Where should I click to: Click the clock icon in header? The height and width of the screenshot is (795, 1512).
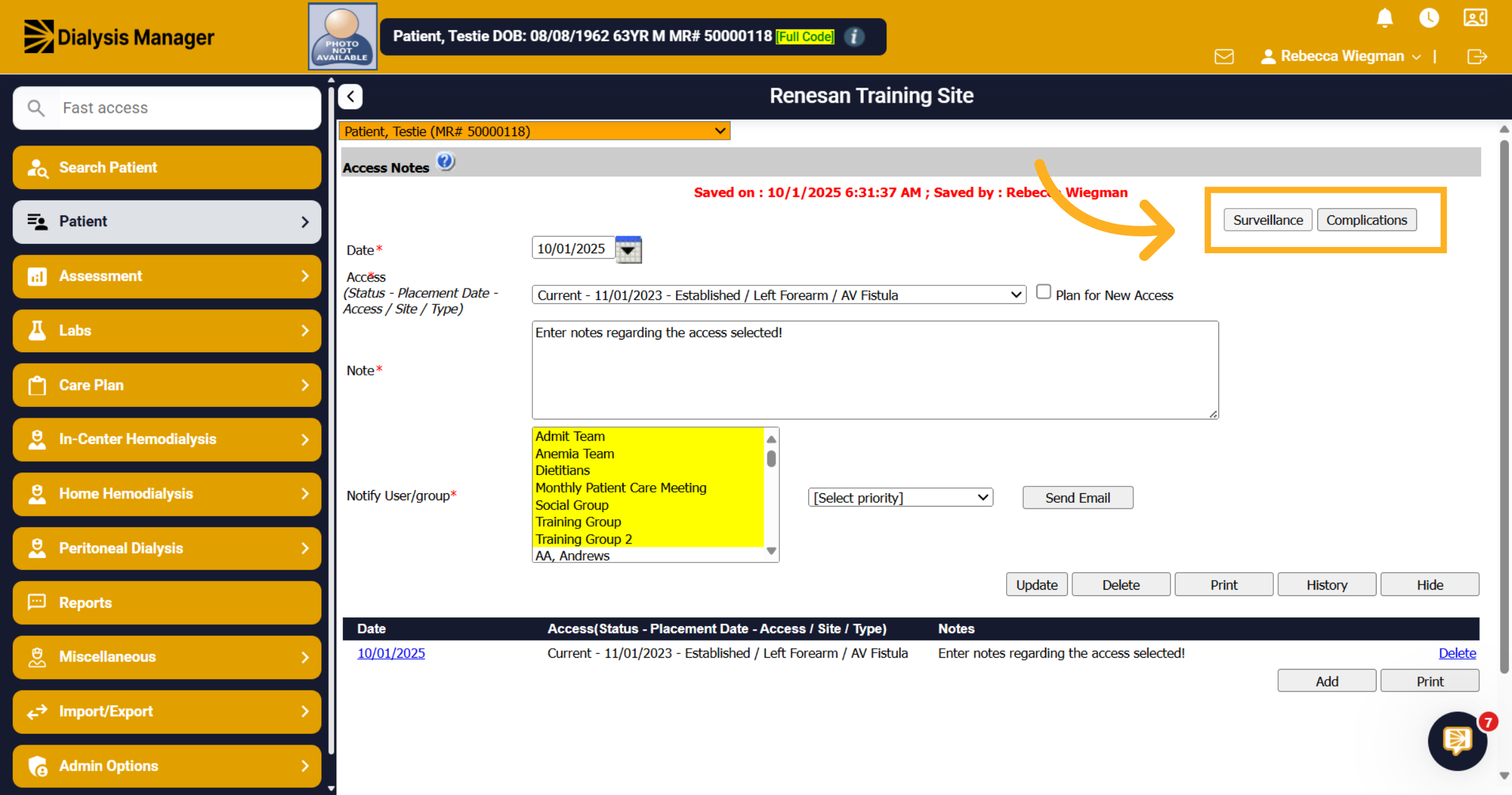[x=1429, y=18]
